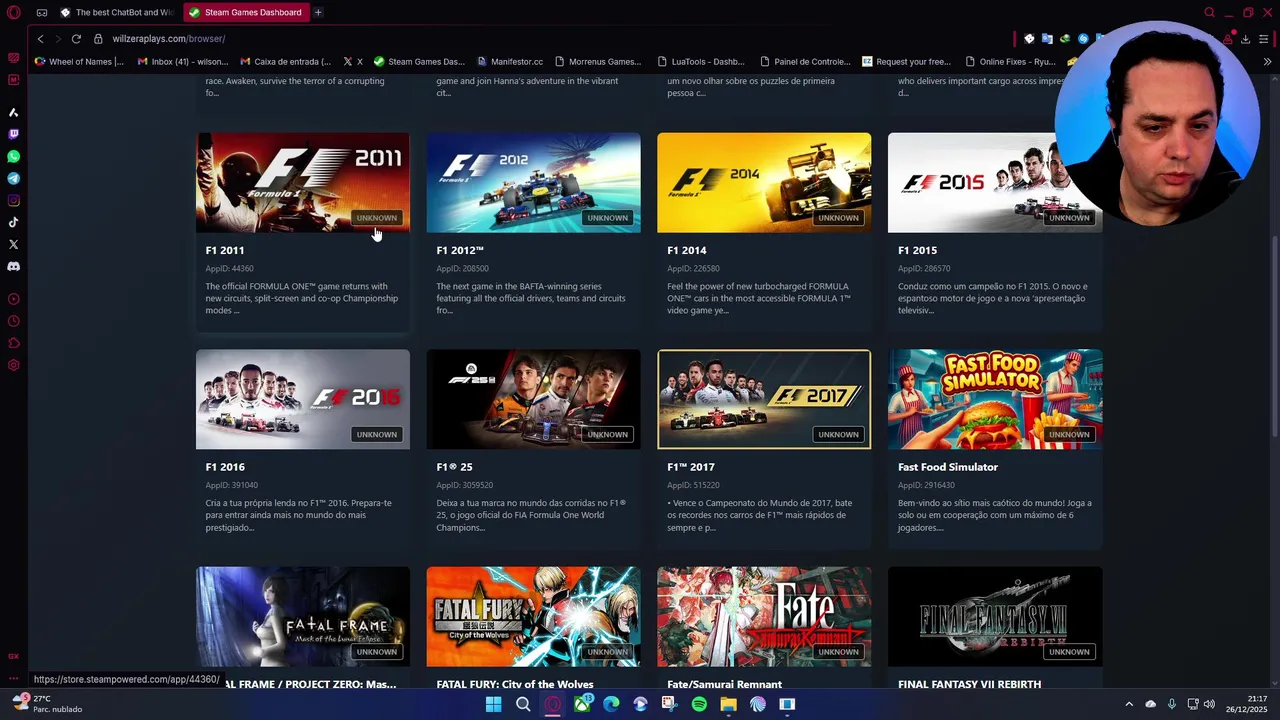1280x720 pixels.
Task: Click the UNKNOWN badge on Fast Food Simulator
Action: [1069, 434]
